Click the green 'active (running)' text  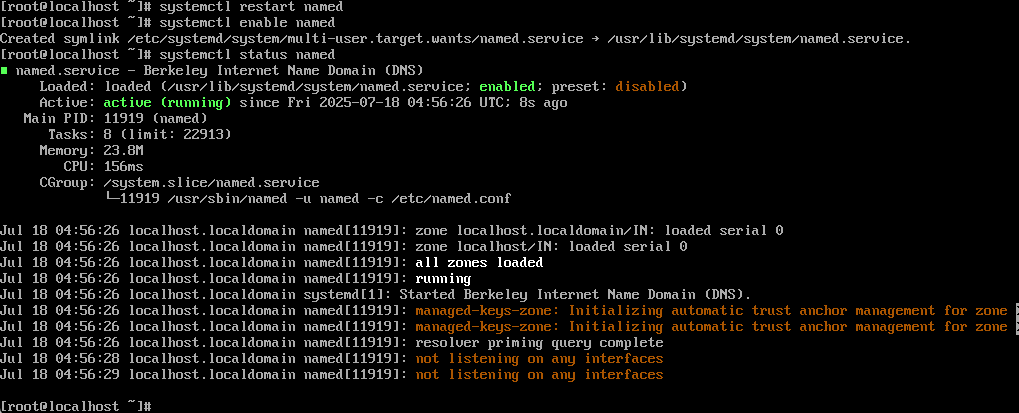point(168,103)
